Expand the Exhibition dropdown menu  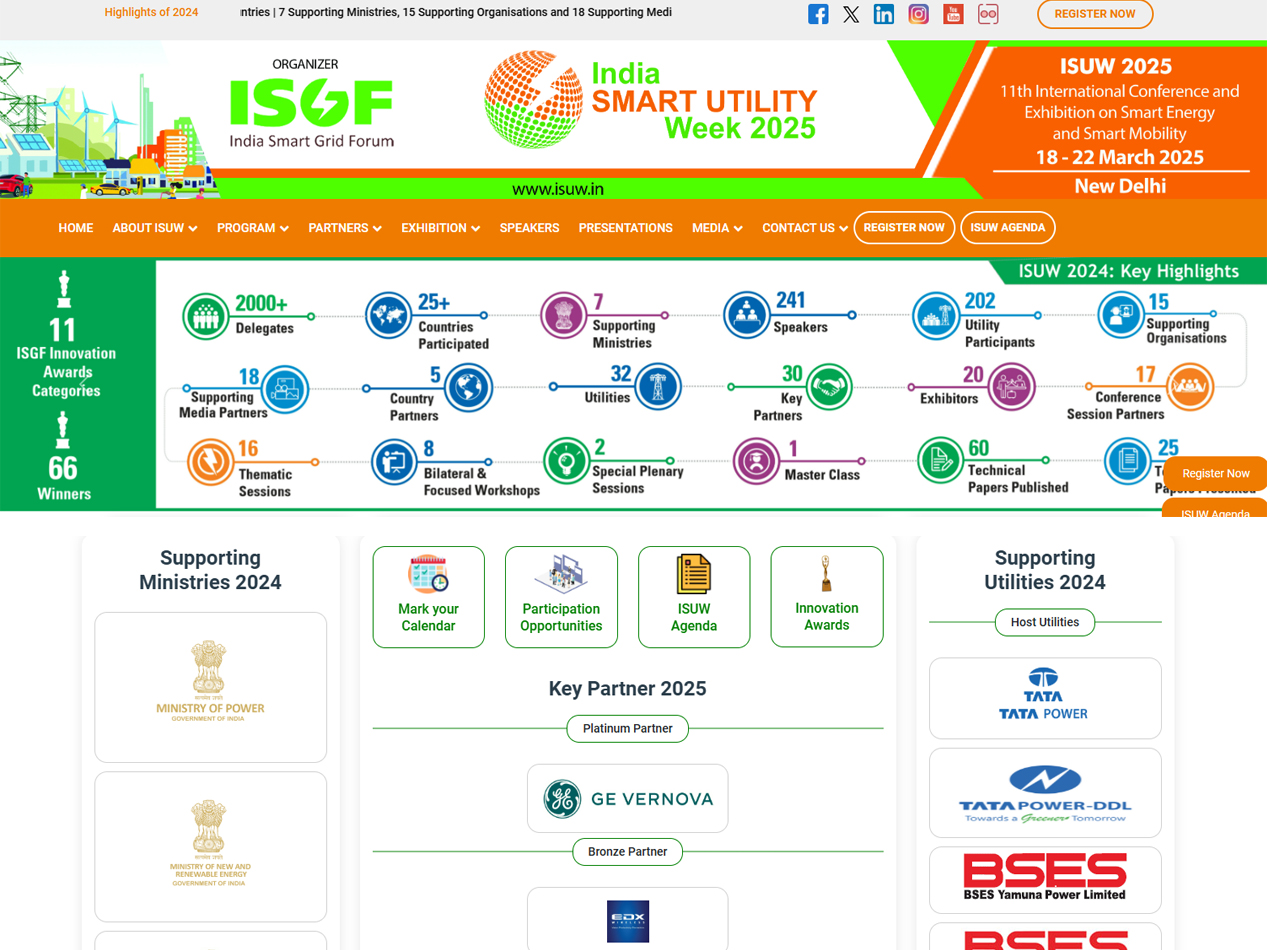pyautogui.click(x=440, y=228)
